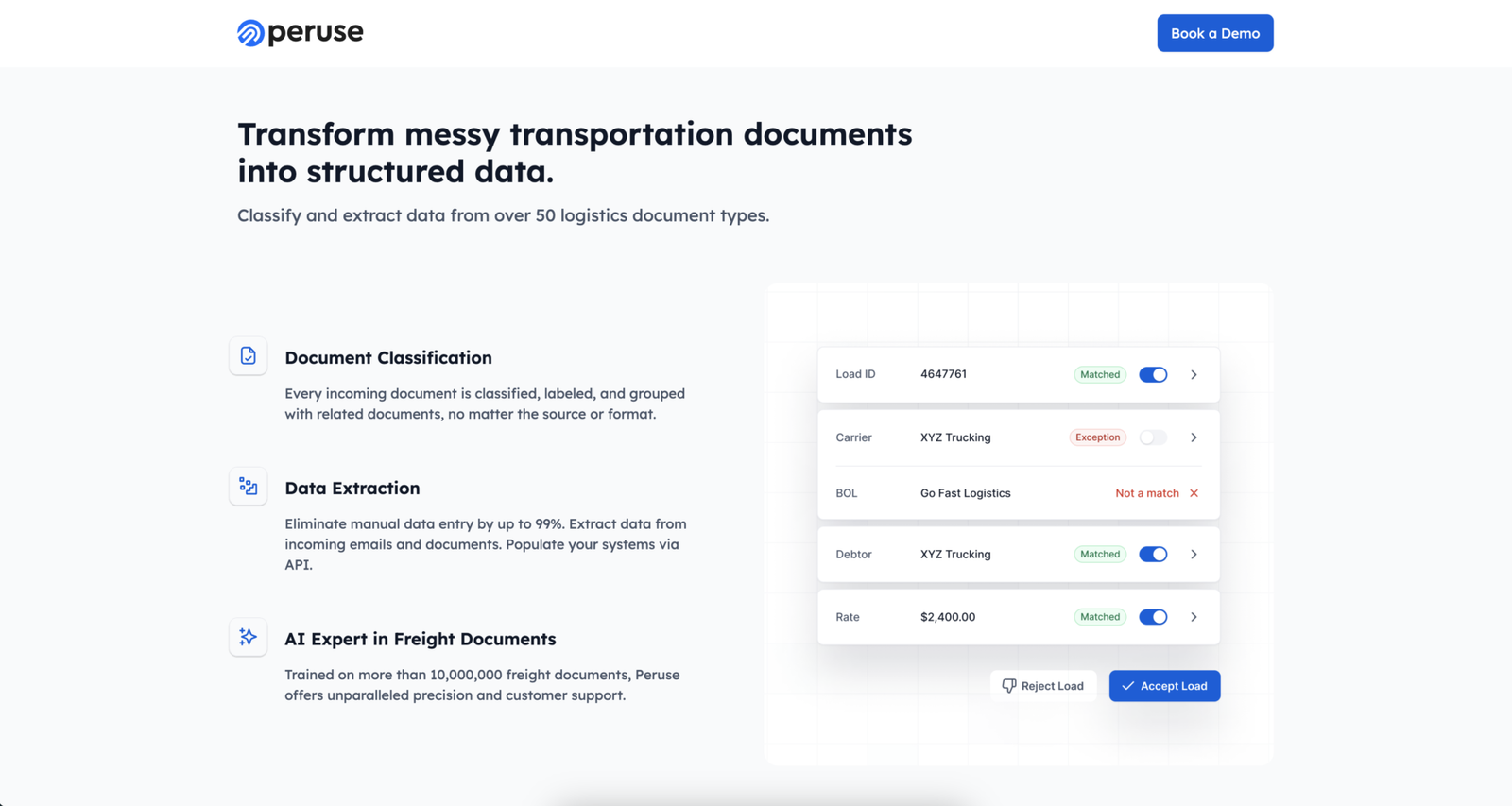Expand the Carrier row chevron
Screen dimensions: 1512x806
pyautogui.click(x=1194, y=437)
